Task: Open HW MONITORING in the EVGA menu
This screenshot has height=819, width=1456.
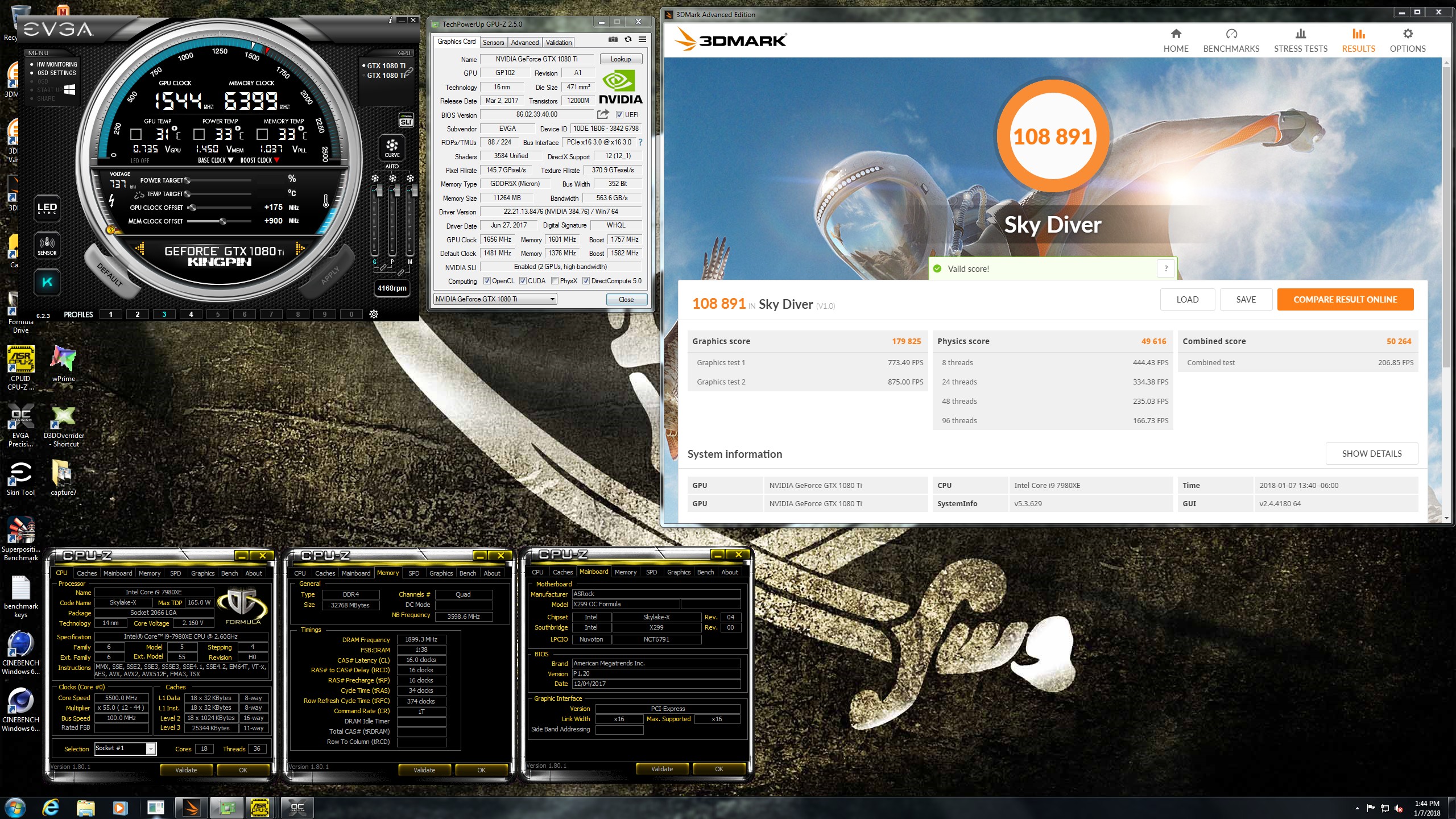Action: [56, 64]
